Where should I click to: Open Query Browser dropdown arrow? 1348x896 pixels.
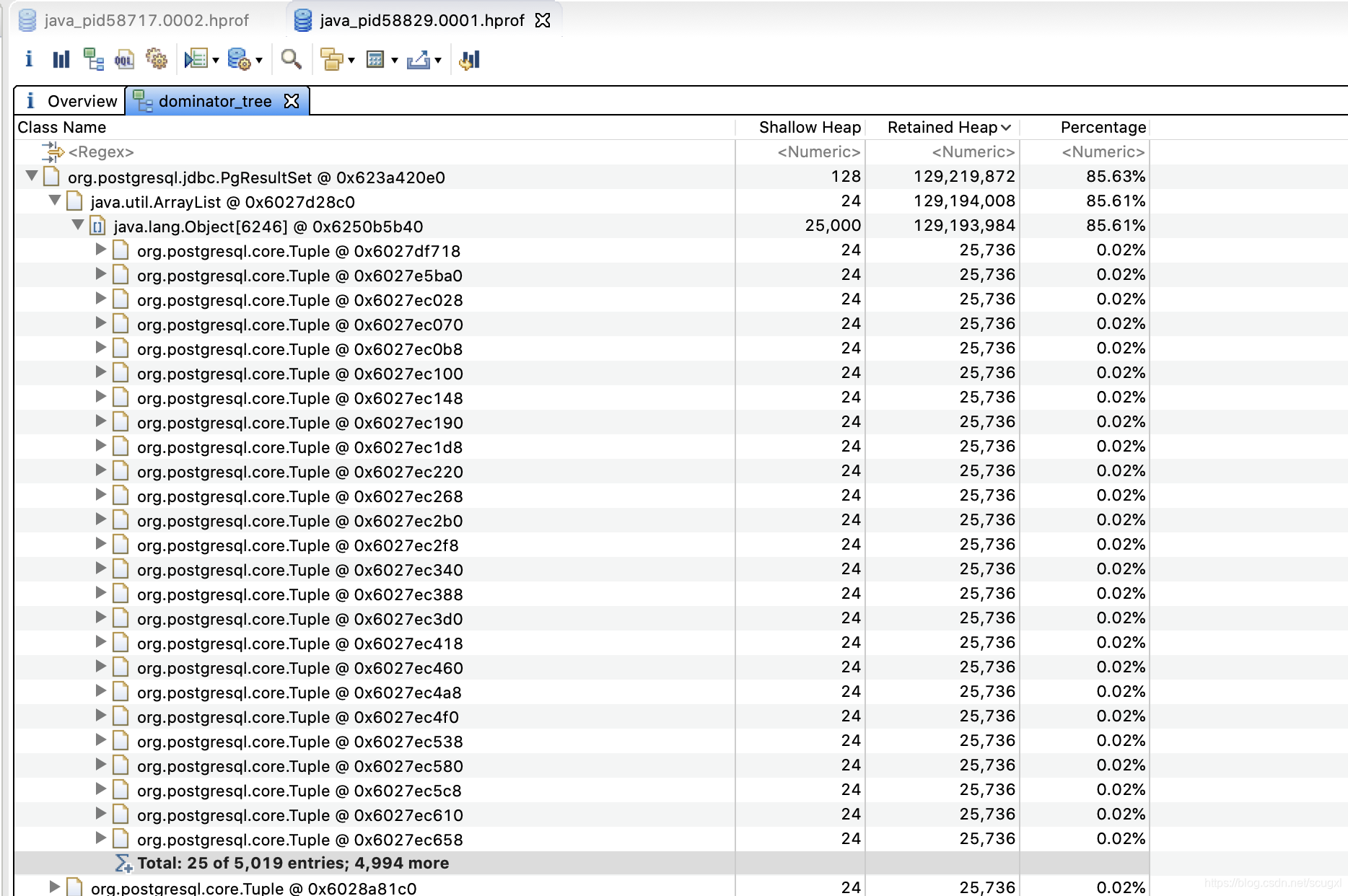click(x=259, y=61)
